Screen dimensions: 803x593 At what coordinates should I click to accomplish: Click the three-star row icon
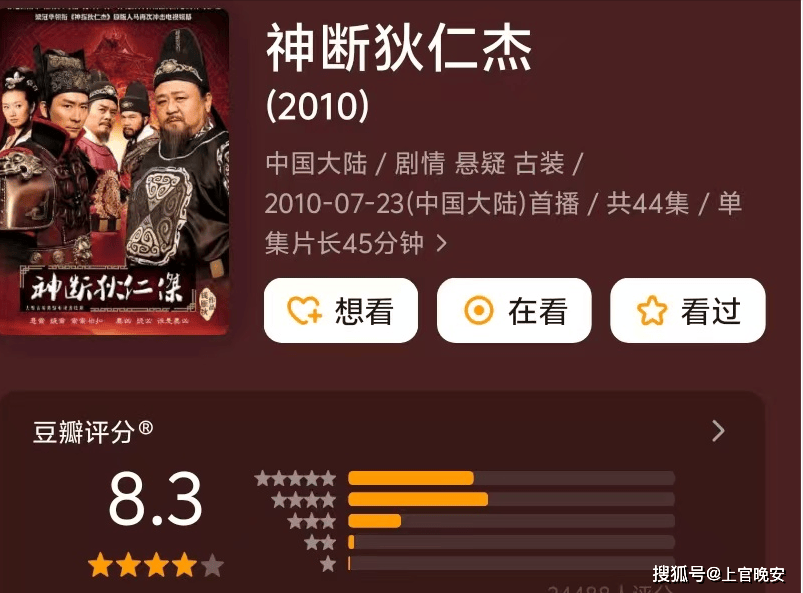[x=312, y=521]
